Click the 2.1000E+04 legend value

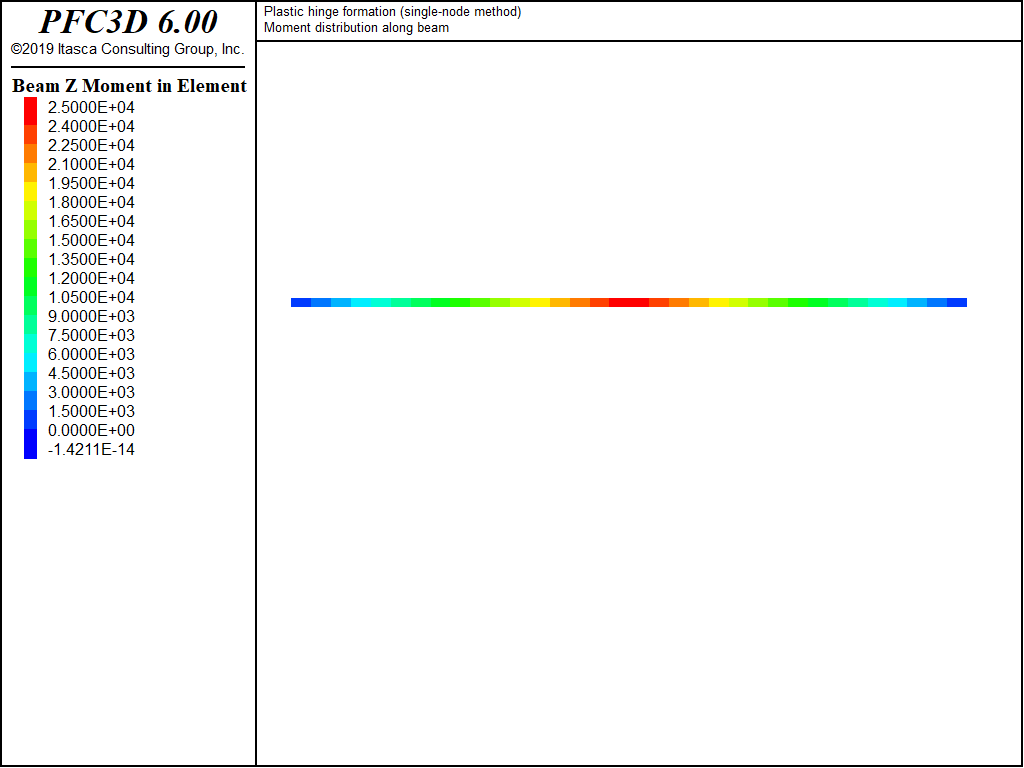91,164
